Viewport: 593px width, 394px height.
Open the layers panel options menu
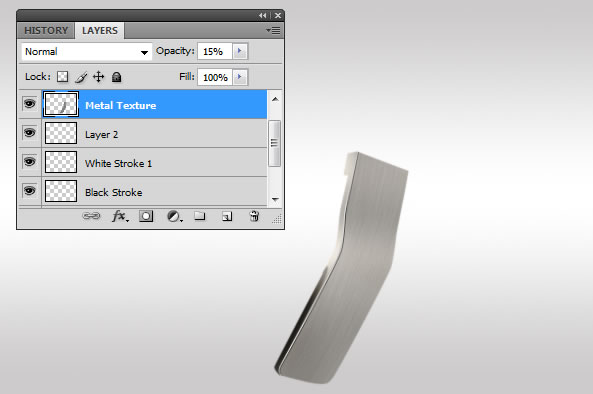(273, 30)
